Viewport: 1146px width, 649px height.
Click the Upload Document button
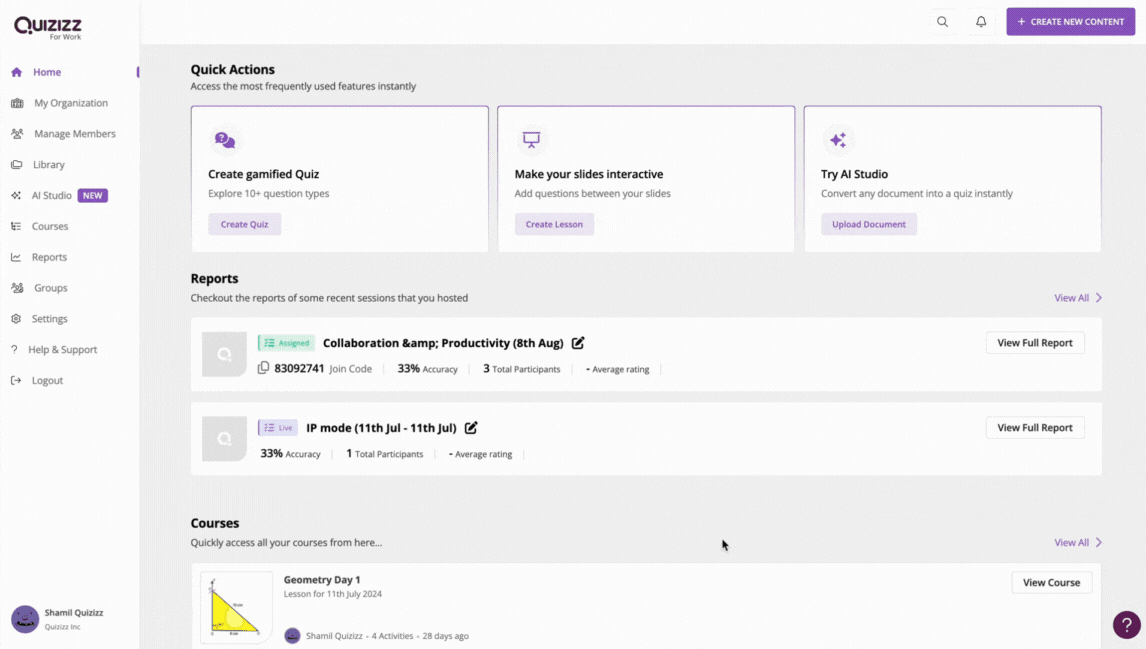pos(868,224)
